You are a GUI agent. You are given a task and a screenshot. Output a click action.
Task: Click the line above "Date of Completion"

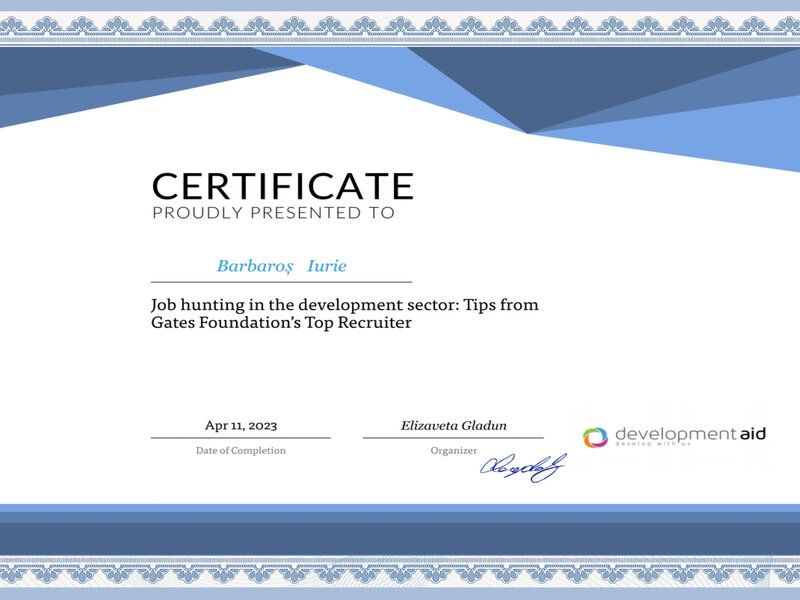(x=240, y=438)
